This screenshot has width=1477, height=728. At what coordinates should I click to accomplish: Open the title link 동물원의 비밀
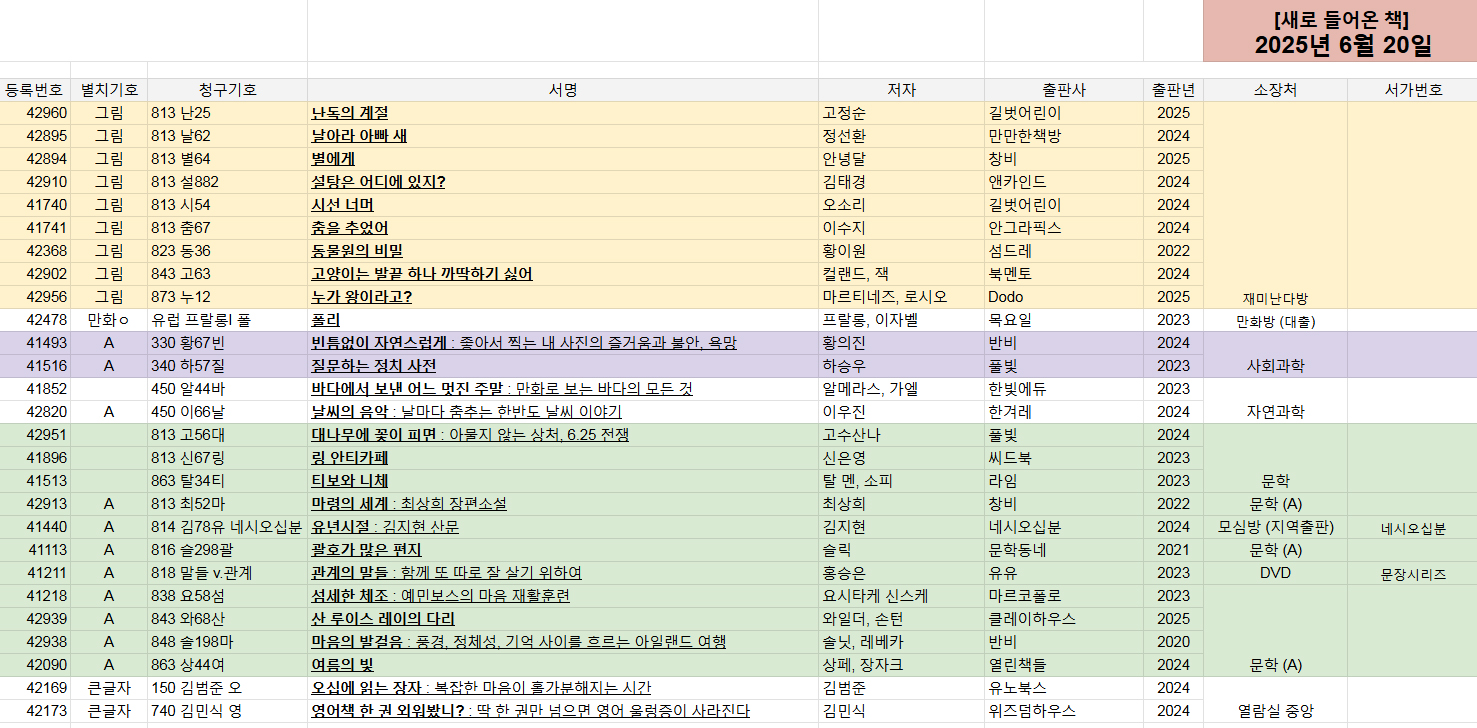pyautogui.click(x=357, y=251)
